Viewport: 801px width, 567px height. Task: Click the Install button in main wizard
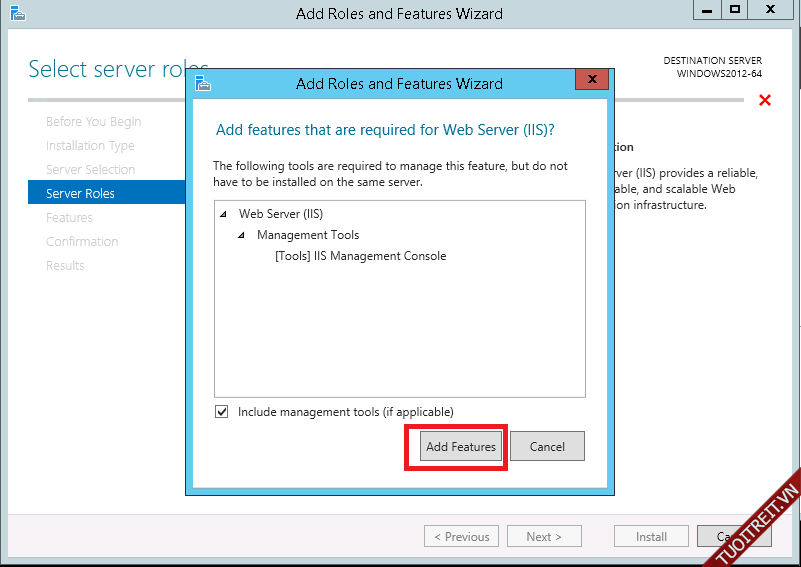(651, 537)
